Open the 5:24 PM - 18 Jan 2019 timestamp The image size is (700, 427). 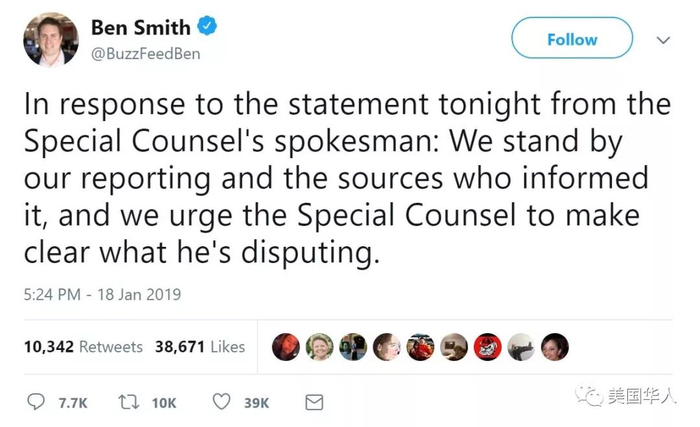[102, 294]
